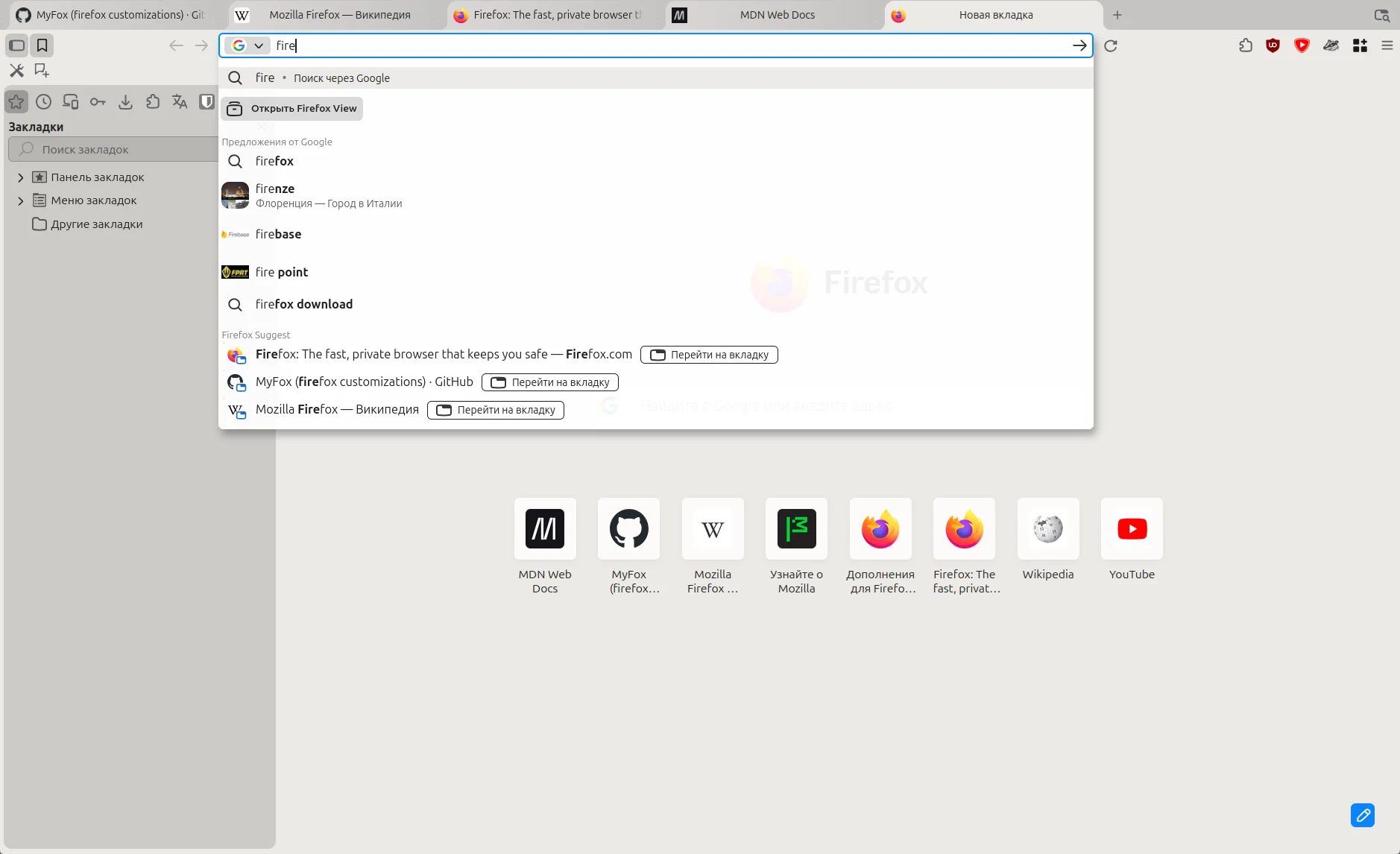The width and height of the screenshot is (1400, 854).
Task: Choose the 'firenze' Флоренция suggestion
Action: (656, 195)
